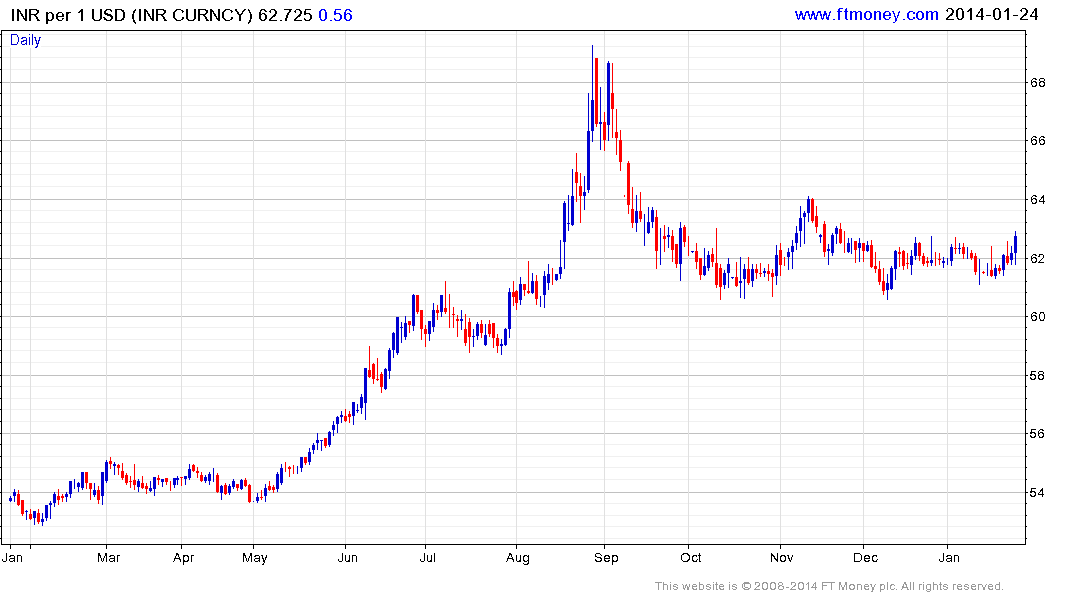Click the 62 price axis label

[x=1037, y=259]
